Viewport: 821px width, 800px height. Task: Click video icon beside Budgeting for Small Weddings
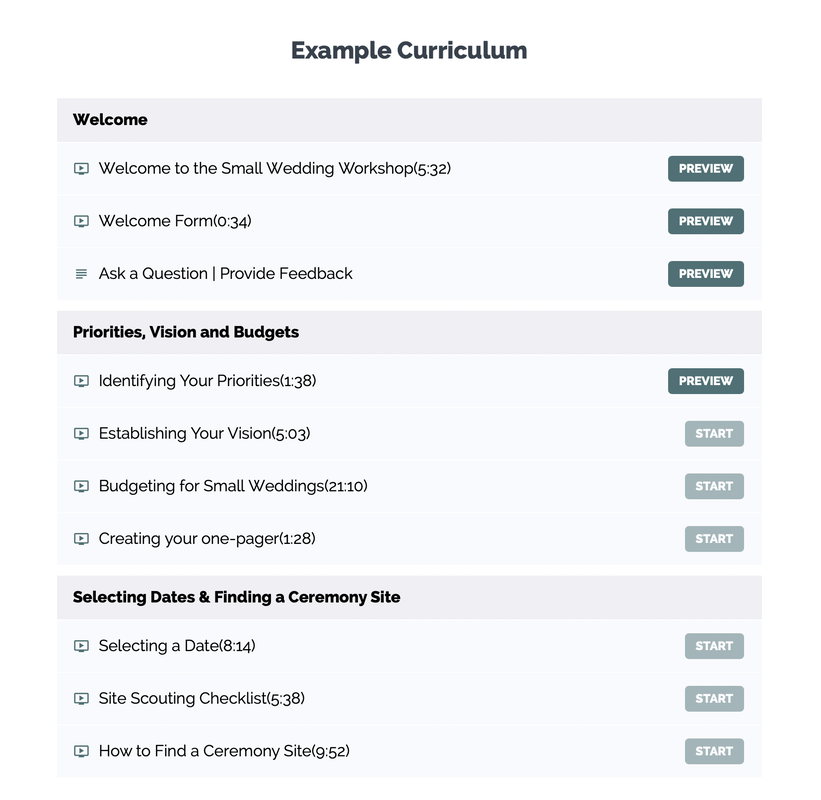(x=81, y=487)
